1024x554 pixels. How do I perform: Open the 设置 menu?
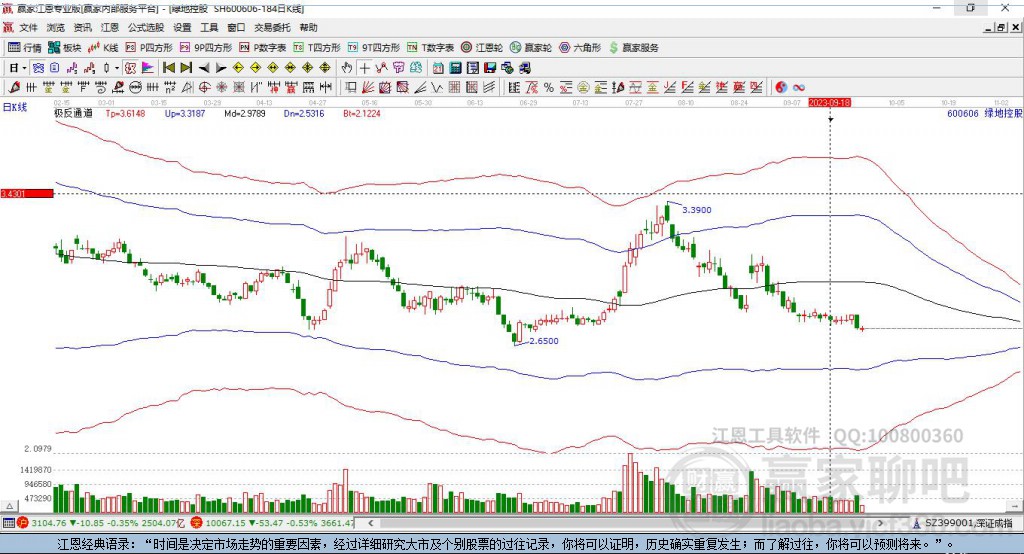(x=182, y=27)
